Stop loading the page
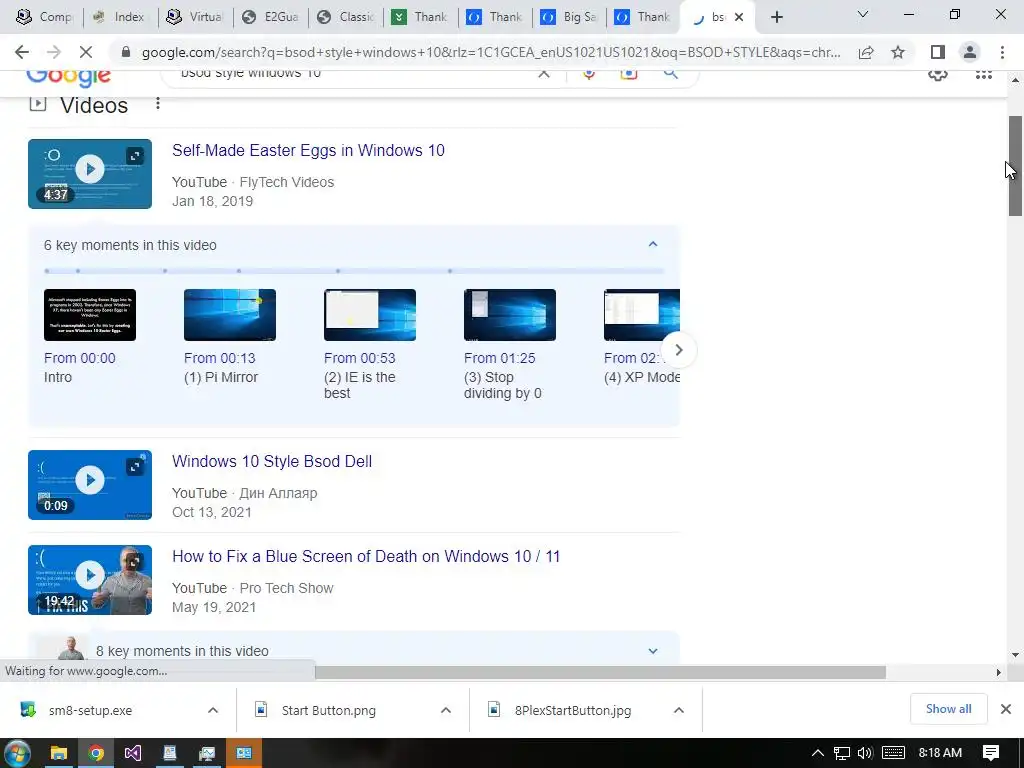This screenshot has width=1024, height=768. [x=86, y=52]
